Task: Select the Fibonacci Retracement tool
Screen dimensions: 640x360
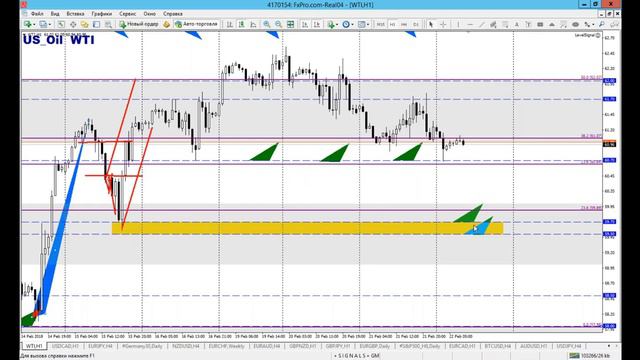Action: click(505, 24)
